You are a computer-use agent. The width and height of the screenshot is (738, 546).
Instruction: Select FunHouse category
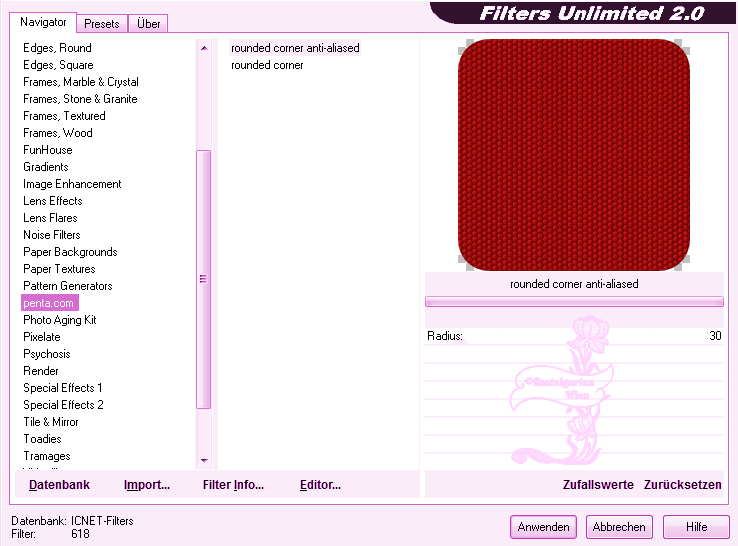[x=48, y=150]
